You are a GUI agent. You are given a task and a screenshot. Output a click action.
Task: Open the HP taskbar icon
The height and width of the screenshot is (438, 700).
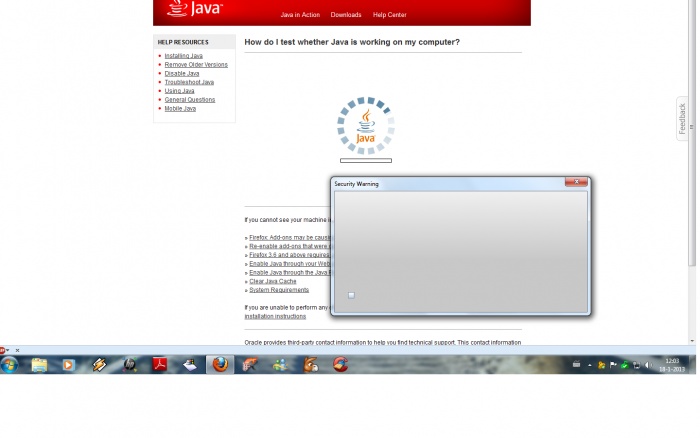pos(129,365)
